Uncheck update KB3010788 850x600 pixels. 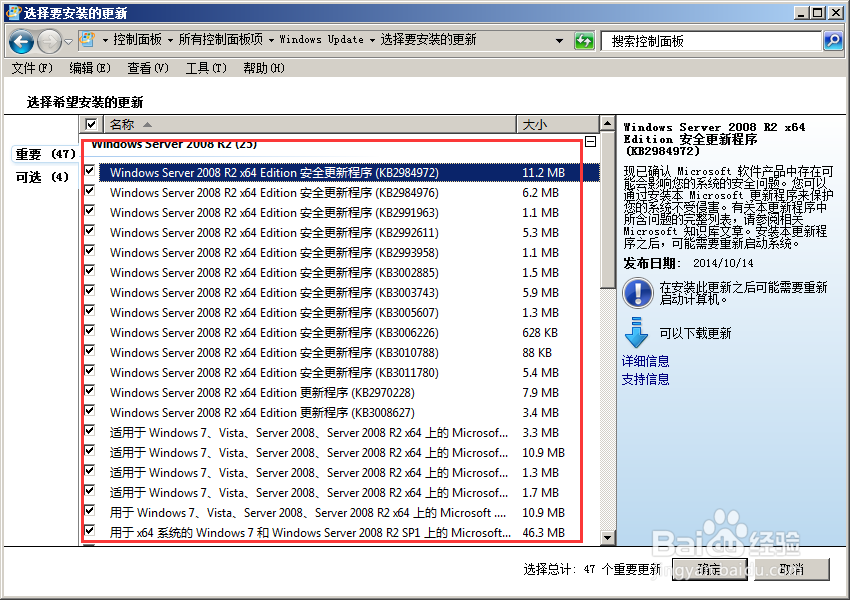click(x=90, y=351)
